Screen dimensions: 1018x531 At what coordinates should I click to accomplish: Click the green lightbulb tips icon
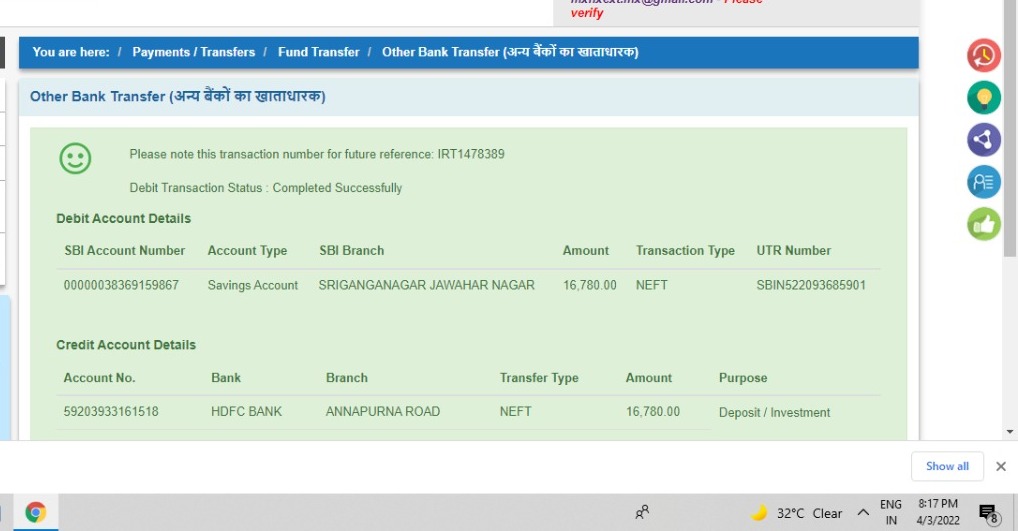984,97
